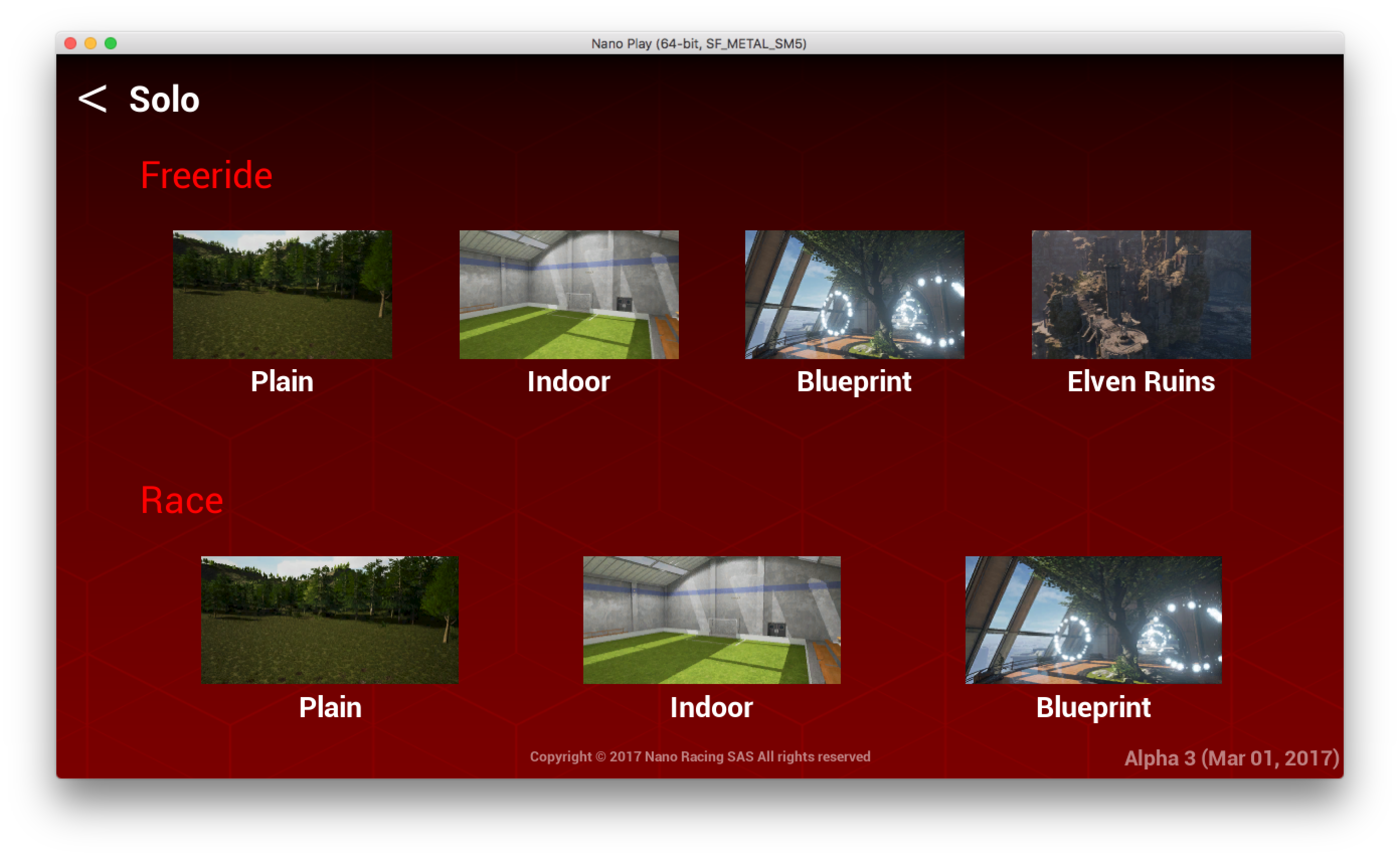Image resolution: width=1400 pixels, height=859 pixels.
Task: Click the Solo page title
Action: tap(164, 100)
